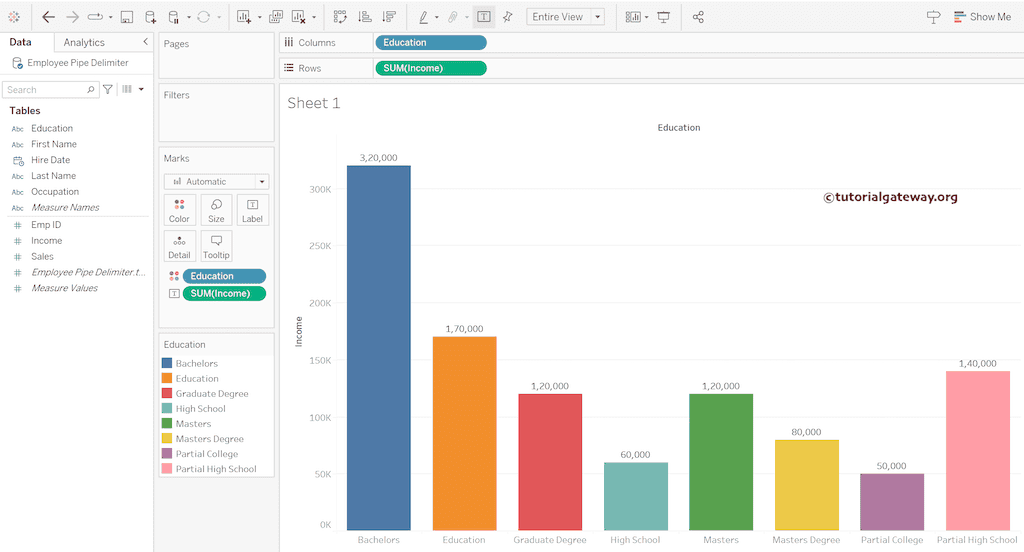Click the filter fields funnel icon
1024x552 pixels.
coord(108,89)
